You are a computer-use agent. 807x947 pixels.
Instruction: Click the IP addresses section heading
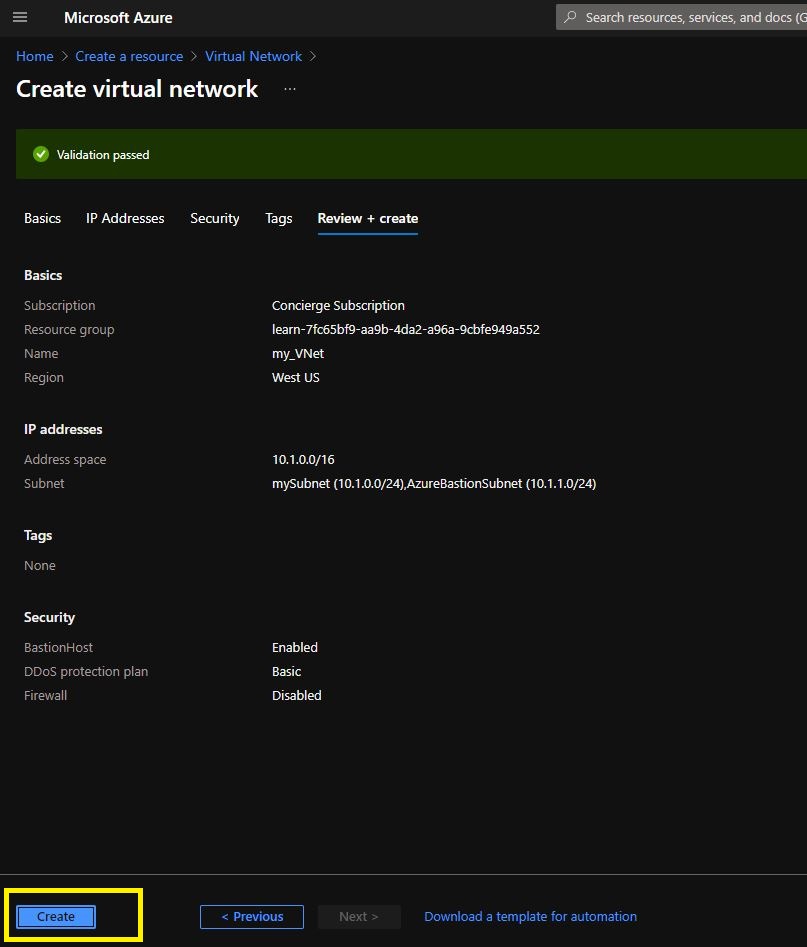(x=63, y=429)
